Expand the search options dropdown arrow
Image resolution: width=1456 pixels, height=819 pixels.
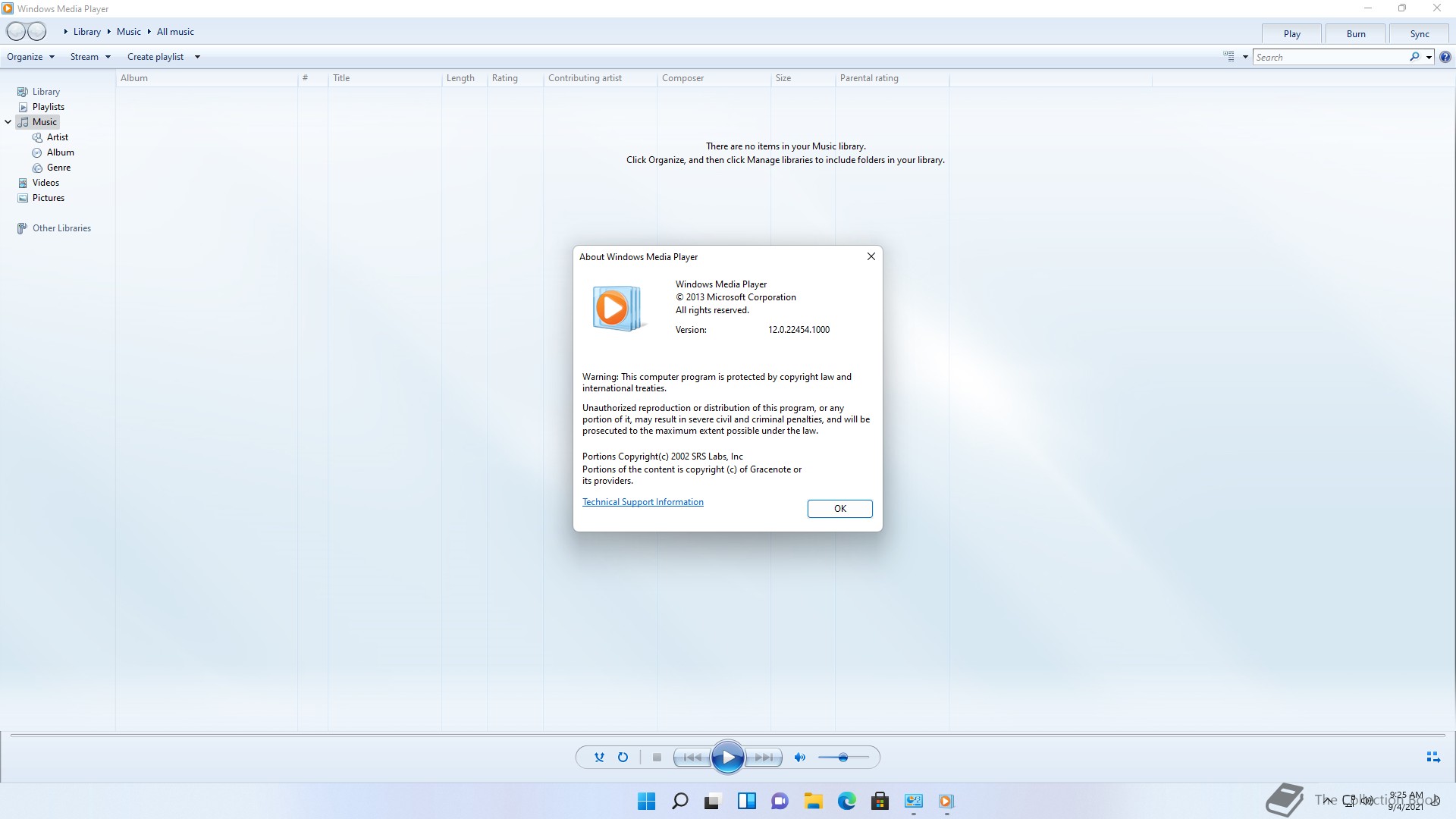tap(1429, 57)
